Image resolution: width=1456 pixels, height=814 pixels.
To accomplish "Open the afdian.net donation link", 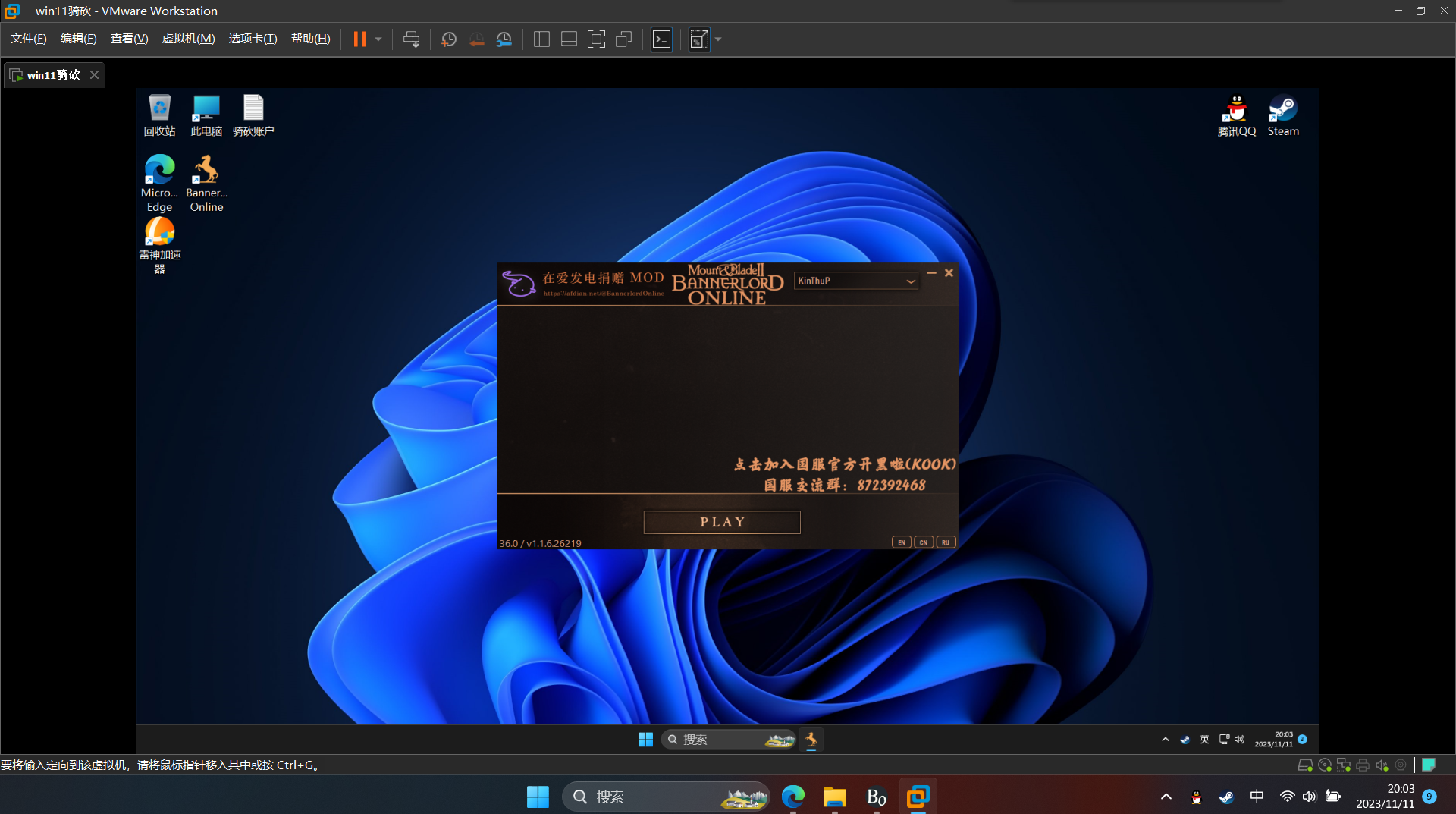I will (604, 294).
